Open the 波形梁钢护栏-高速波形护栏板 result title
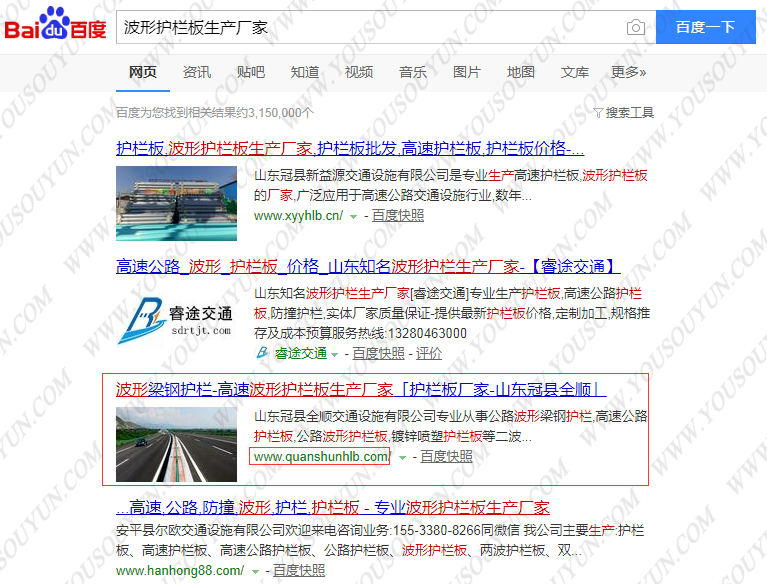 click(x=361, y=389)
